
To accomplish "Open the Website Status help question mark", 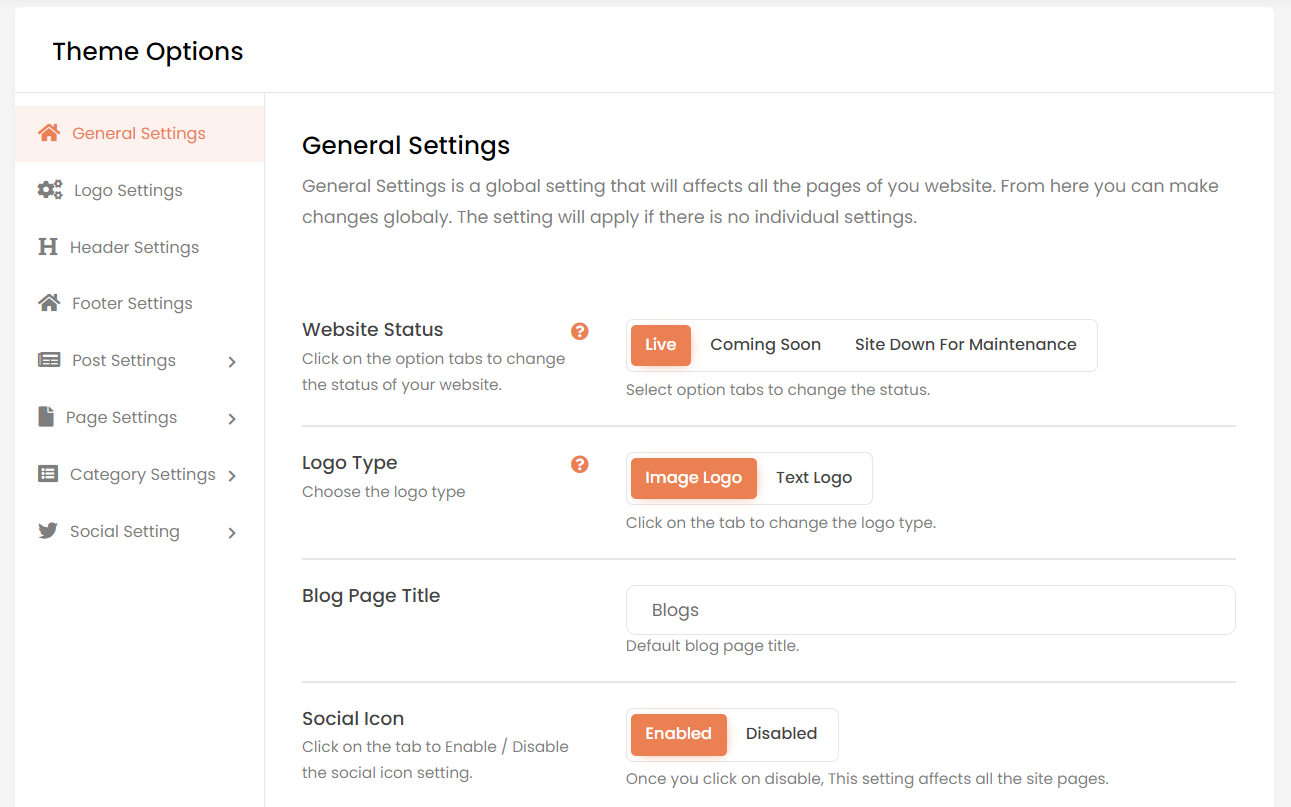I will tap(579, 331).
